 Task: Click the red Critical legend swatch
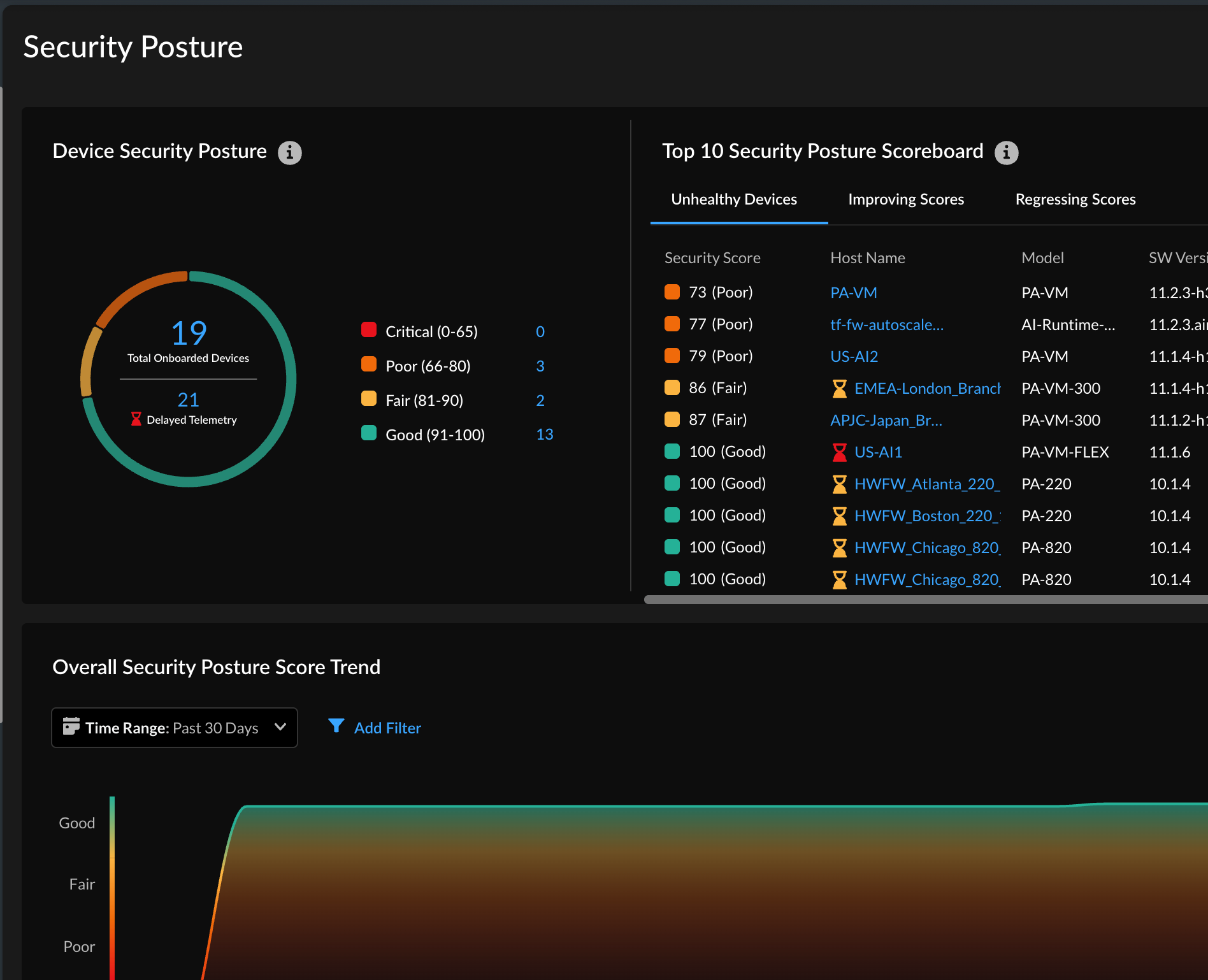[369, 330]
